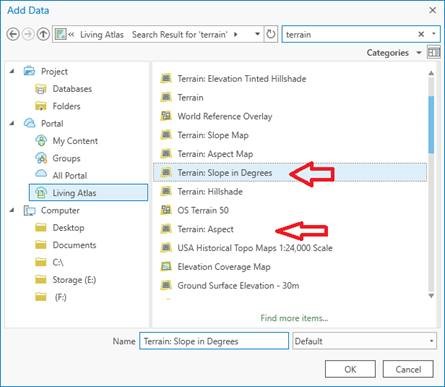Viewport: 445px width, 387px height.
Task: Open Groups in Portal
Action: tap(66, 158)
